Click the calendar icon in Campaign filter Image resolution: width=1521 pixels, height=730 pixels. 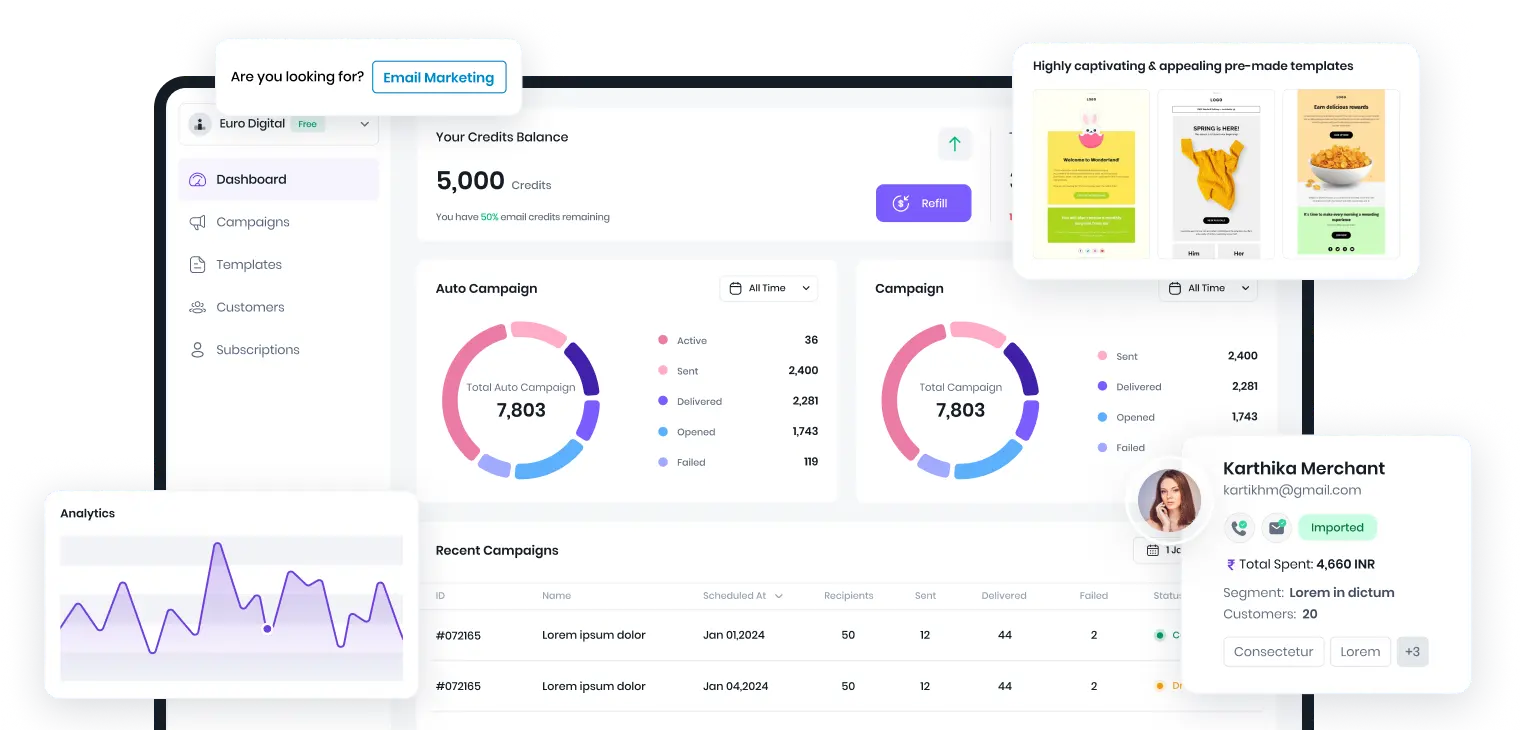[1175, 288]
